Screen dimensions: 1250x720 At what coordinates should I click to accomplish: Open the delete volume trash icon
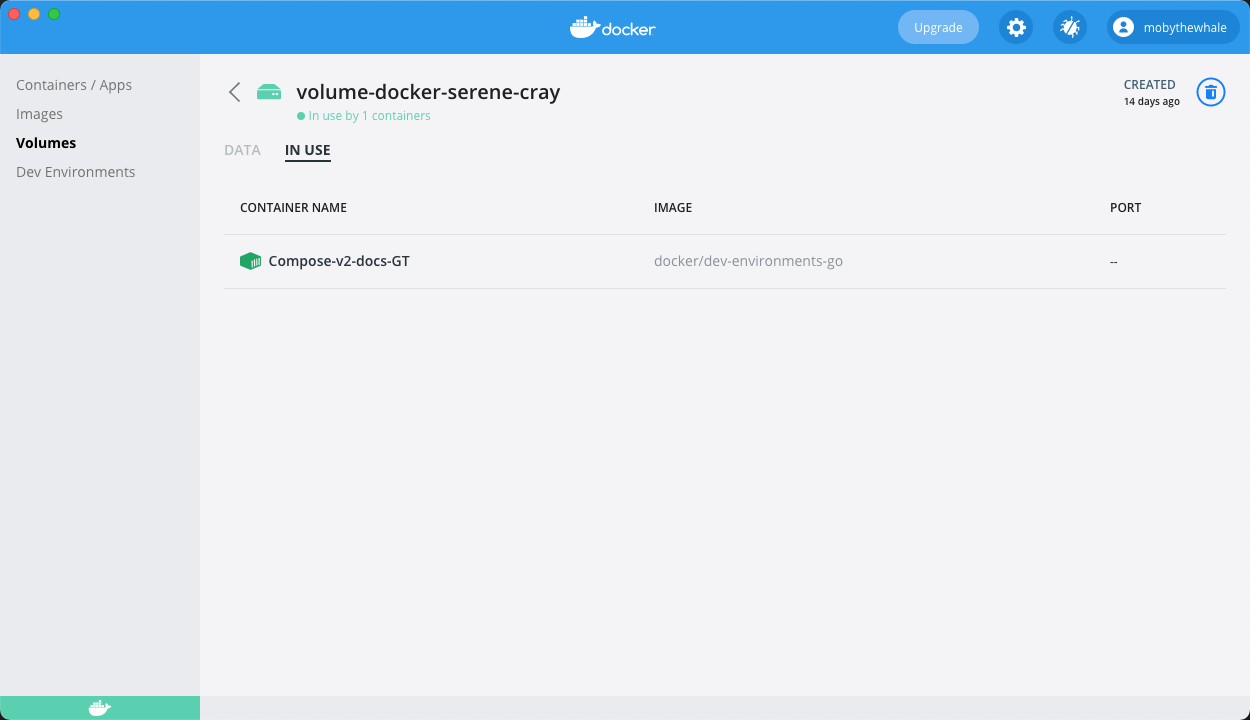1211,92
